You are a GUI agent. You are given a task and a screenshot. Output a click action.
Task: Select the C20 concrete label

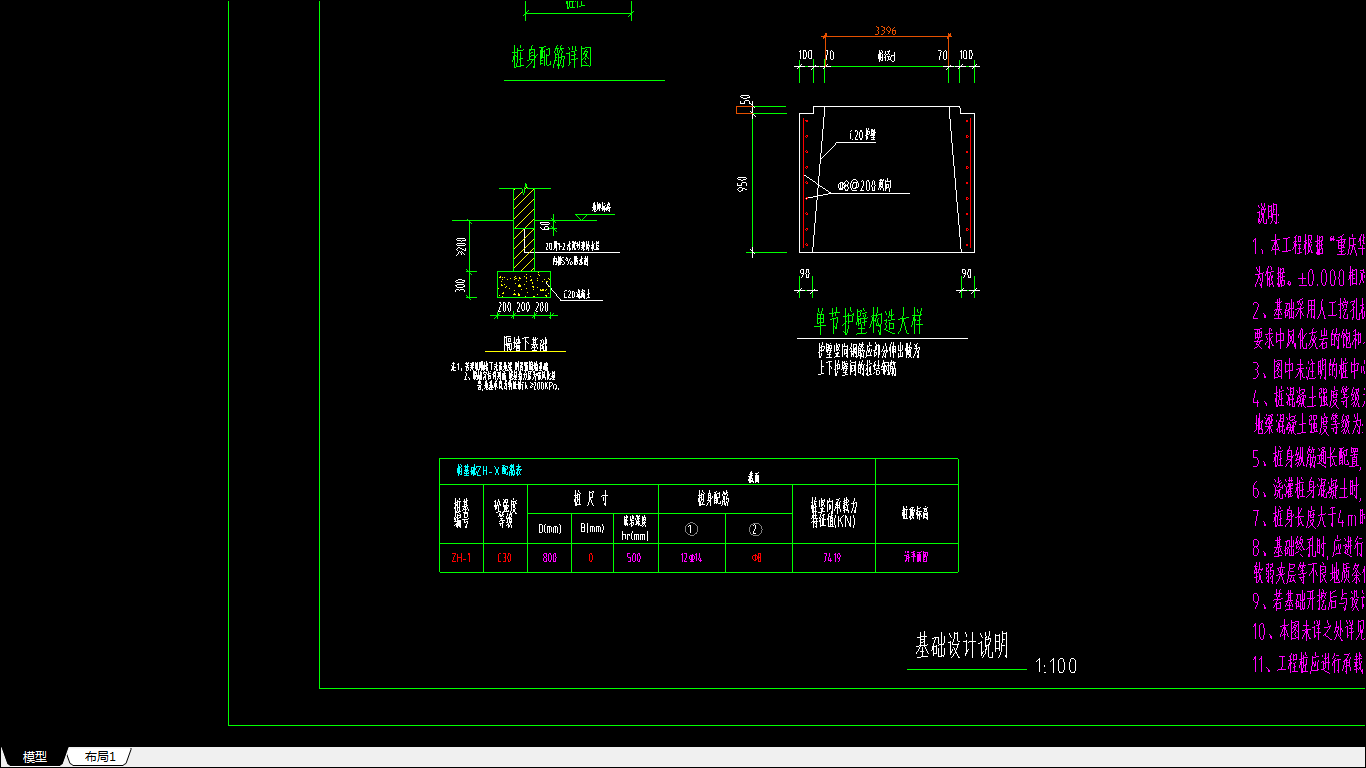577,294
